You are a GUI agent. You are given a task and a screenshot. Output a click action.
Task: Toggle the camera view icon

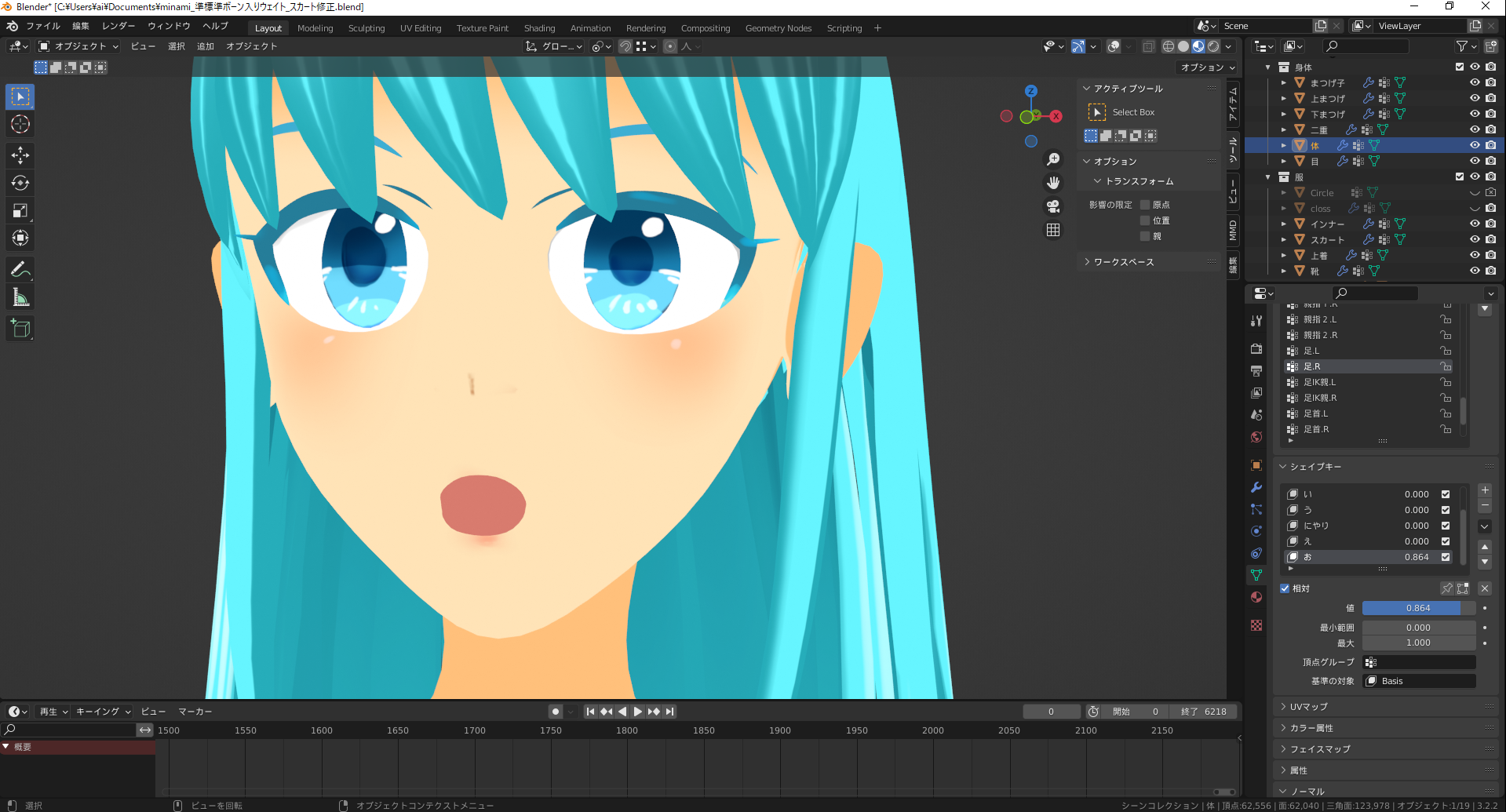pos(1053,206)
